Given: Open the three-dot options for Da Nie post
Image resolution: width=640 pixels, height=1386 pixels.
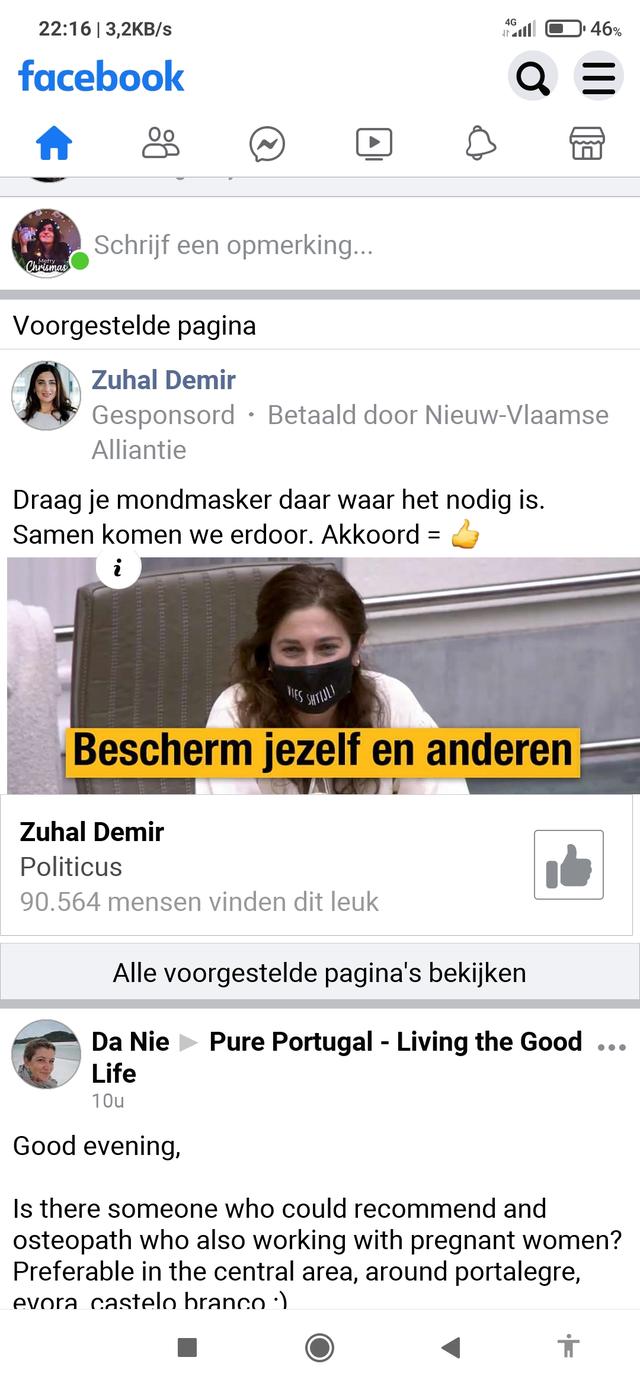Looking at the screenshot, I should [611, 1047].
